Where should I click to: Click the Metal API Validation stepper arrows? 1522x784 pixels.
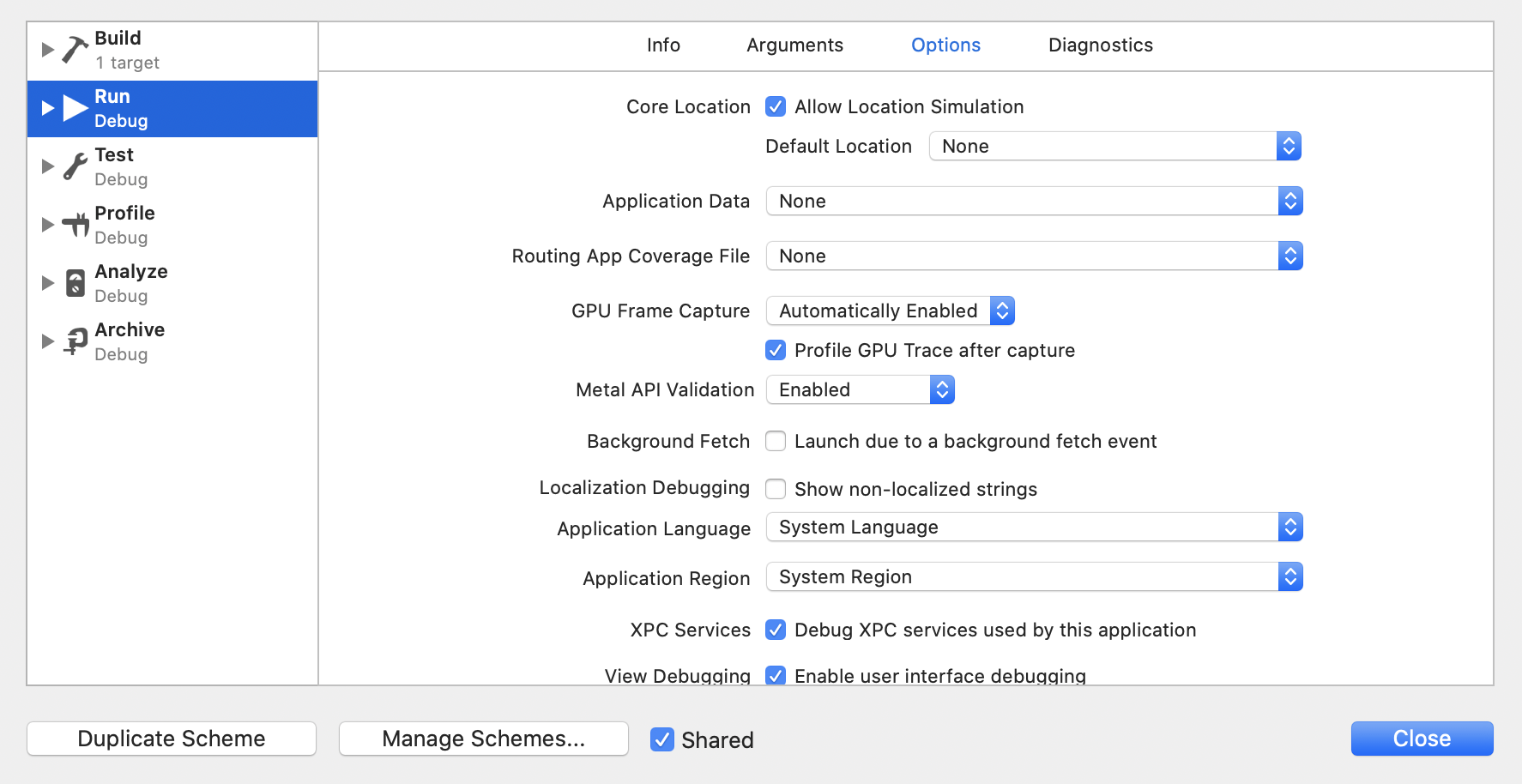click(942, 389)
